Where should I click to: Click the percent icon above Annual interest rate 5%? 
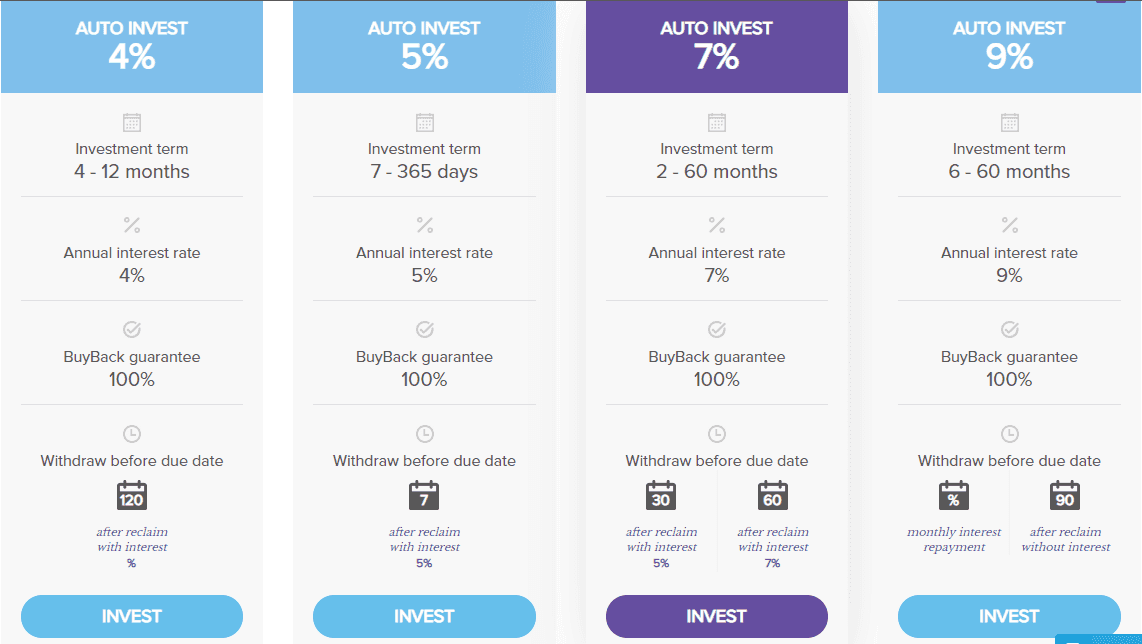(x=425, y=225)
